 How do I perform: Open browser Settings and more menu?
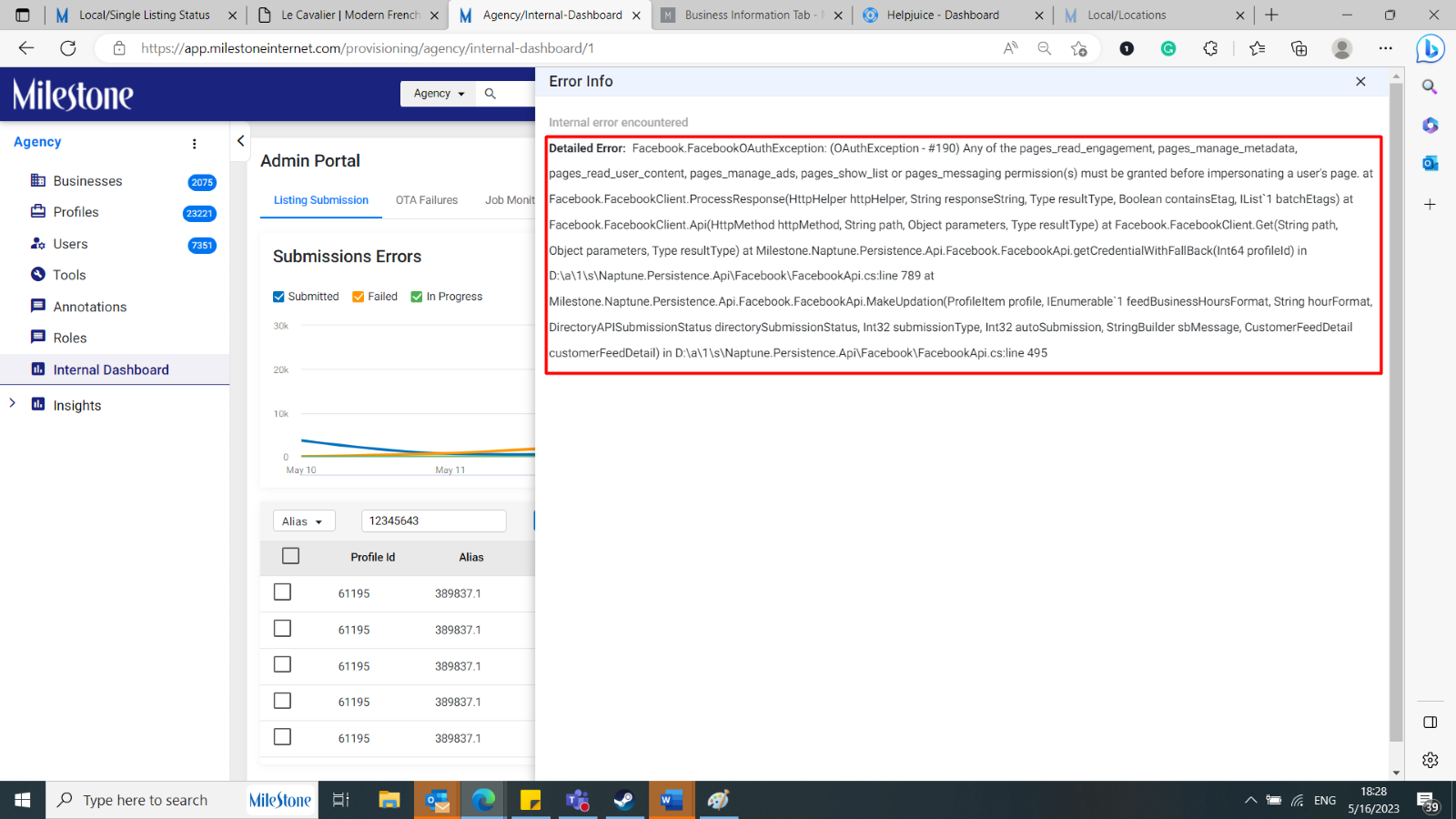(x=1385, y=48)
